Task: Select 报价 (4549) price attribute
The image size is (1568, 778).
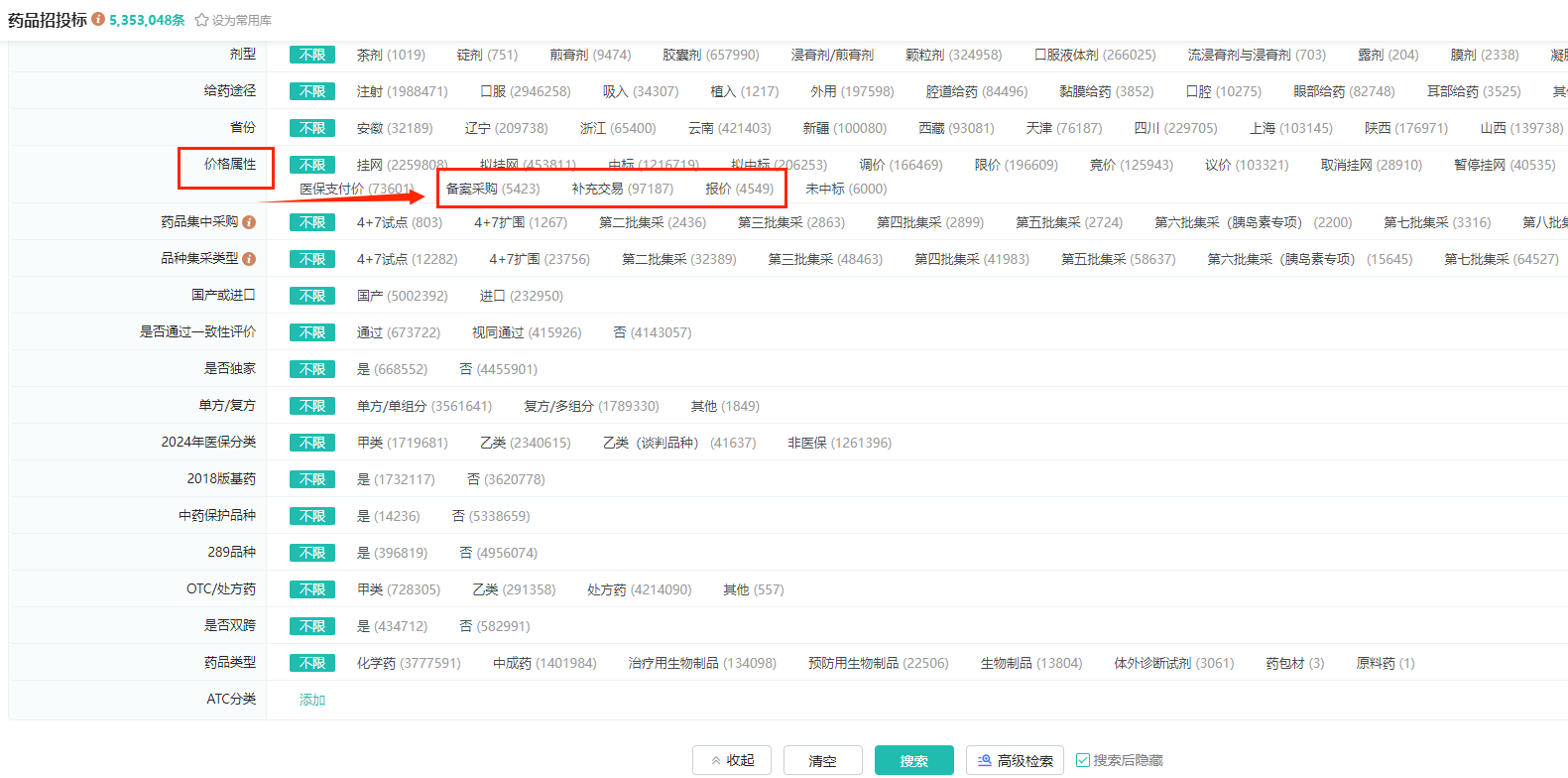Action: (x=740, y=189)
